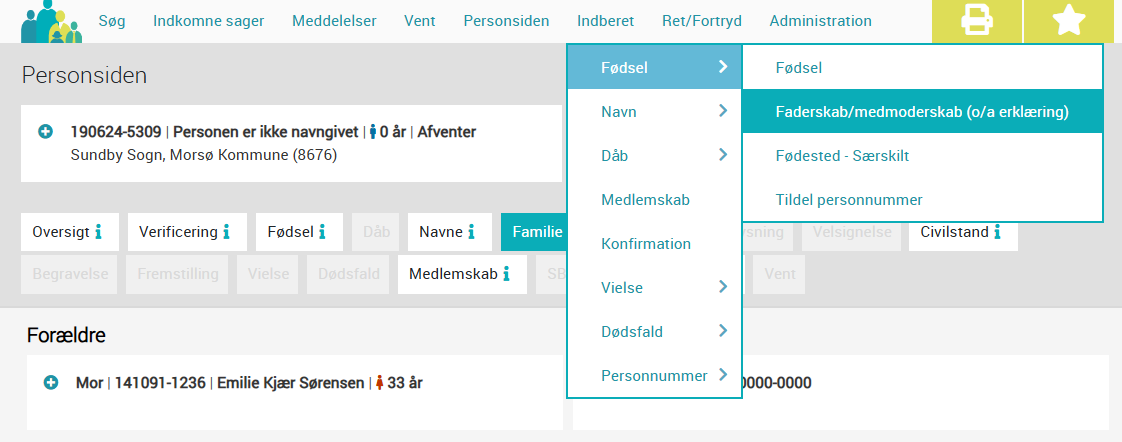Click info icon on Civilstand tab
The width and height of the screenshot is (1122, 442).
(997, 232)
